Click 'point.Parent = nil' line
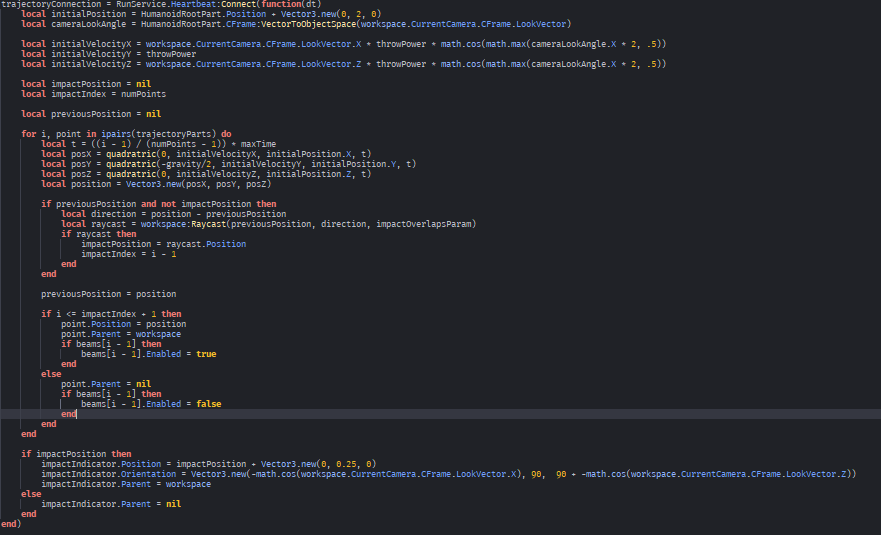Viewport: 881px width, 535px height. (x=106, y=384)
